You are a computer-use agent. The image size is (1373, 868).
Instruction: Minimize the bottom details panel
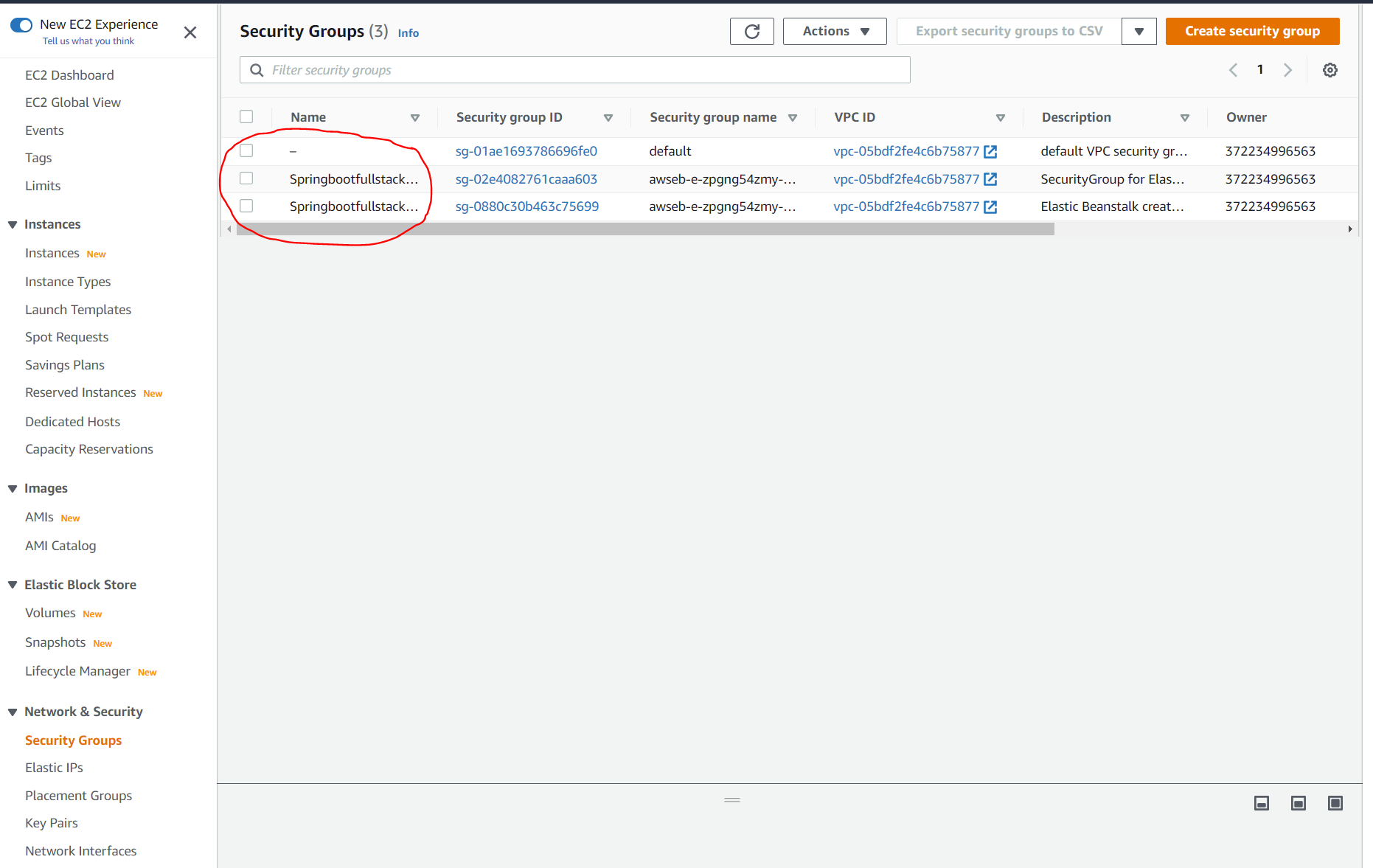(x=1262, y=803)
